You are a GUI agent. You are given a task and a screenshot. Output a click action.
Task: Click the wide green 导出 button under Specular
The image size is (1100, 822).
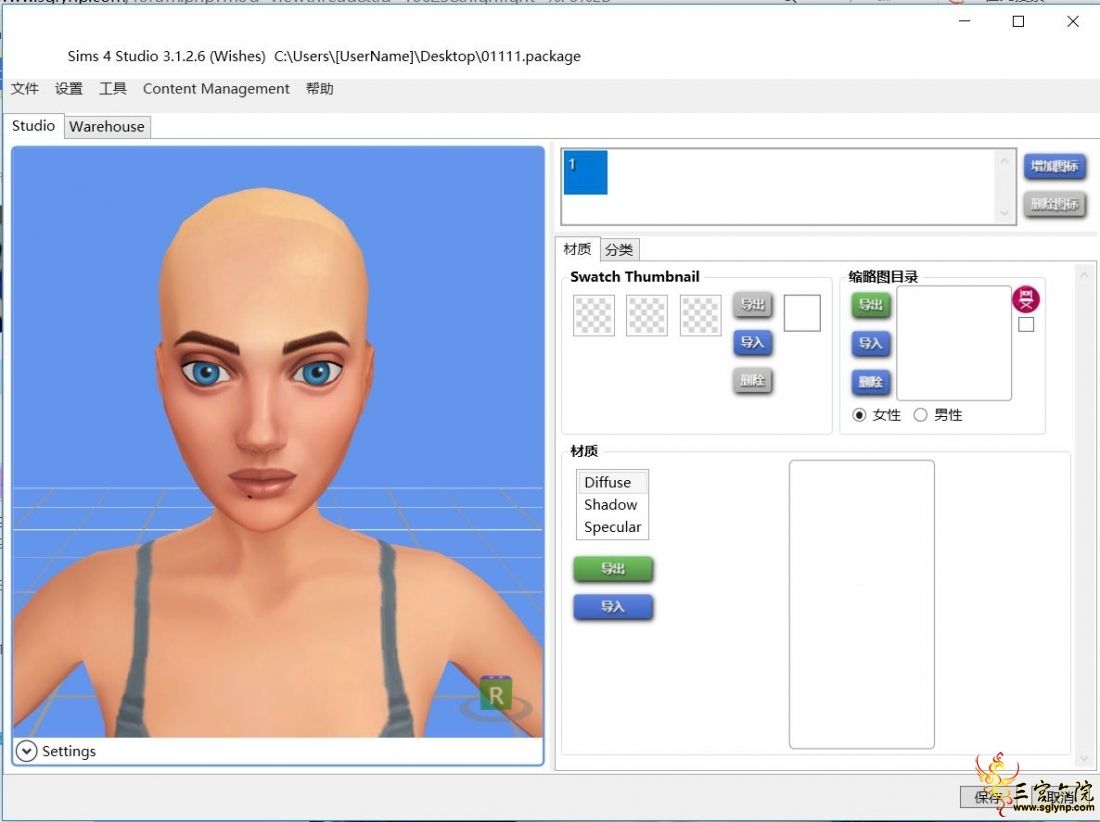613,569
